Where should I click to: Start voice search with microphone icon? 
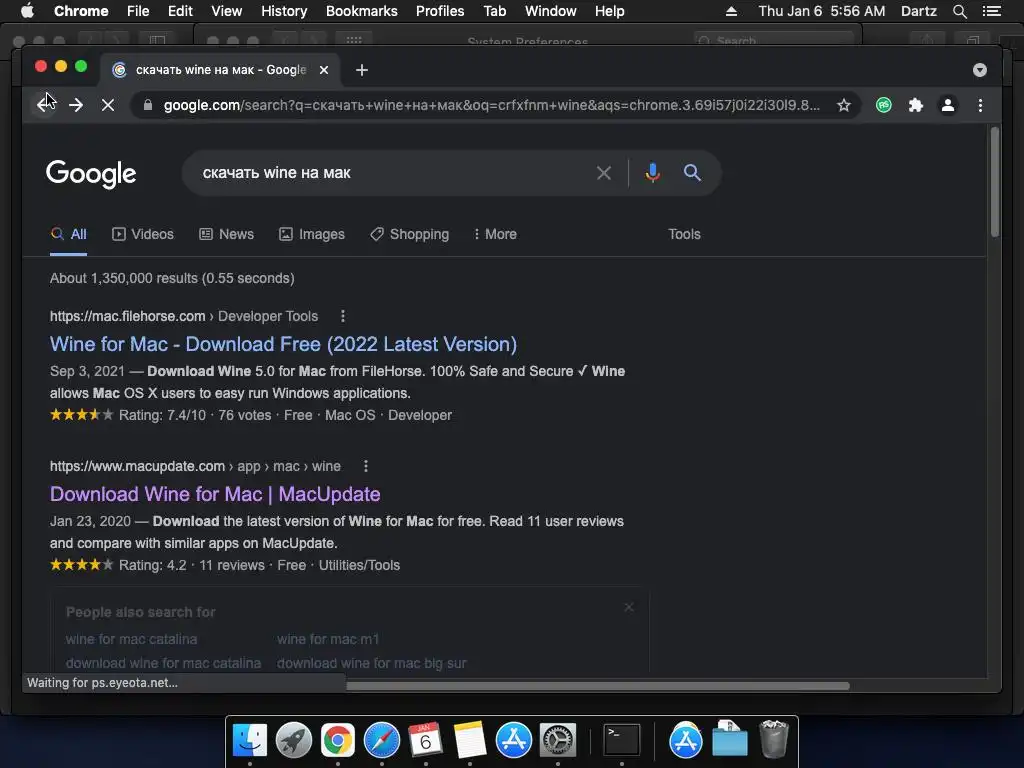652,172
